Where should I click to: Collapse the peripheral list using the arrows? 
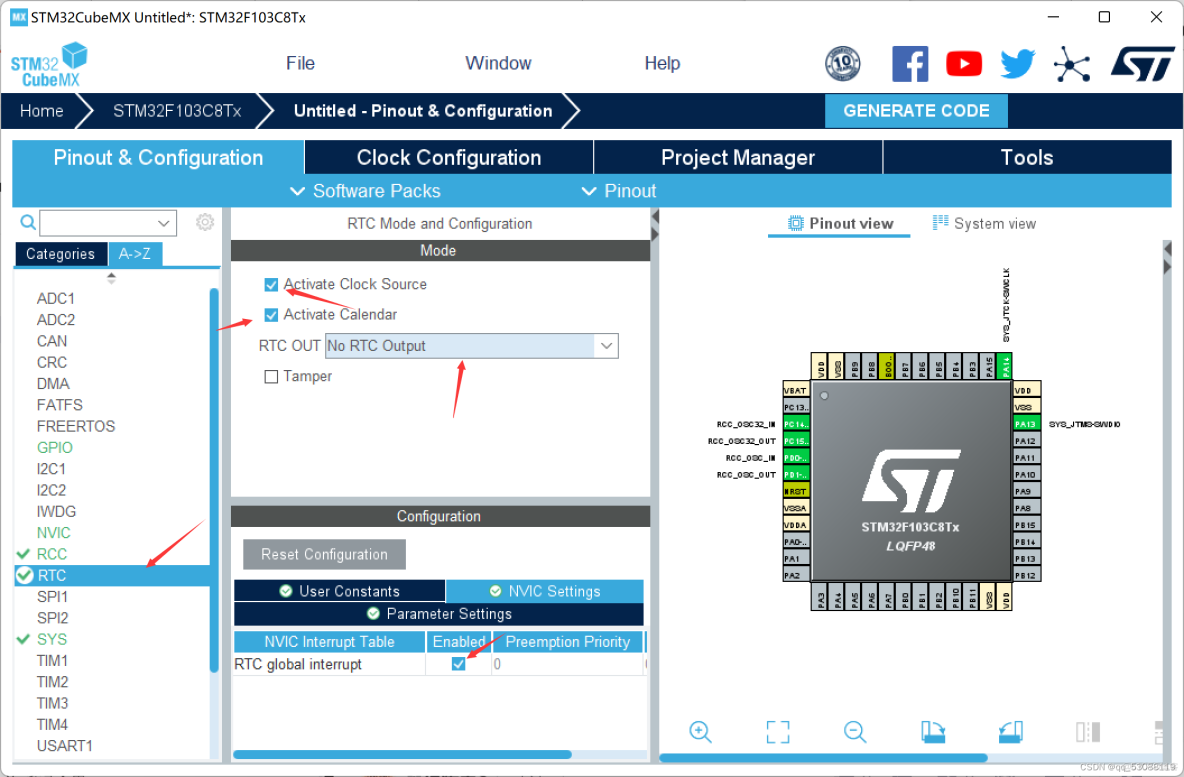click(x=111, y=278)
